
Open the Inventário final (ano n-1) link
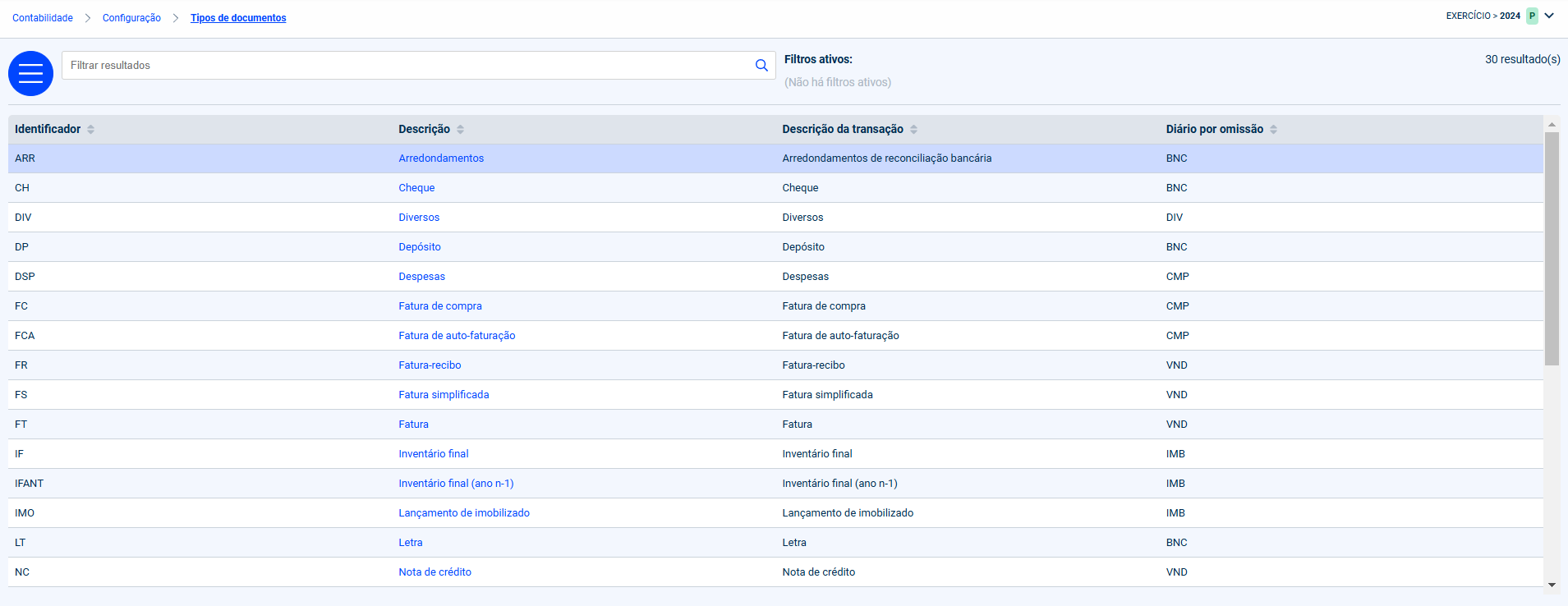coord(456,484)
